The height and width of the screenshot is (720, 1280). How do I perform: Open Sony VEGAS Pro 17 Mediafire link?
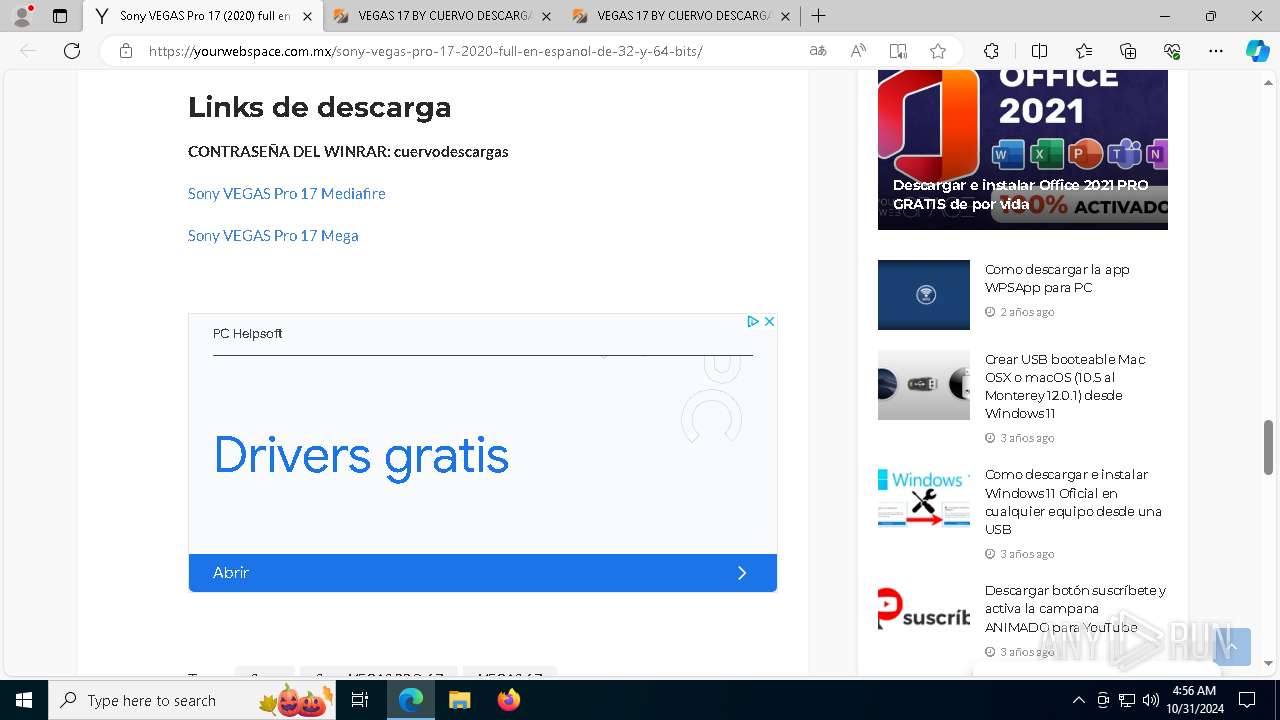point(286,193)
